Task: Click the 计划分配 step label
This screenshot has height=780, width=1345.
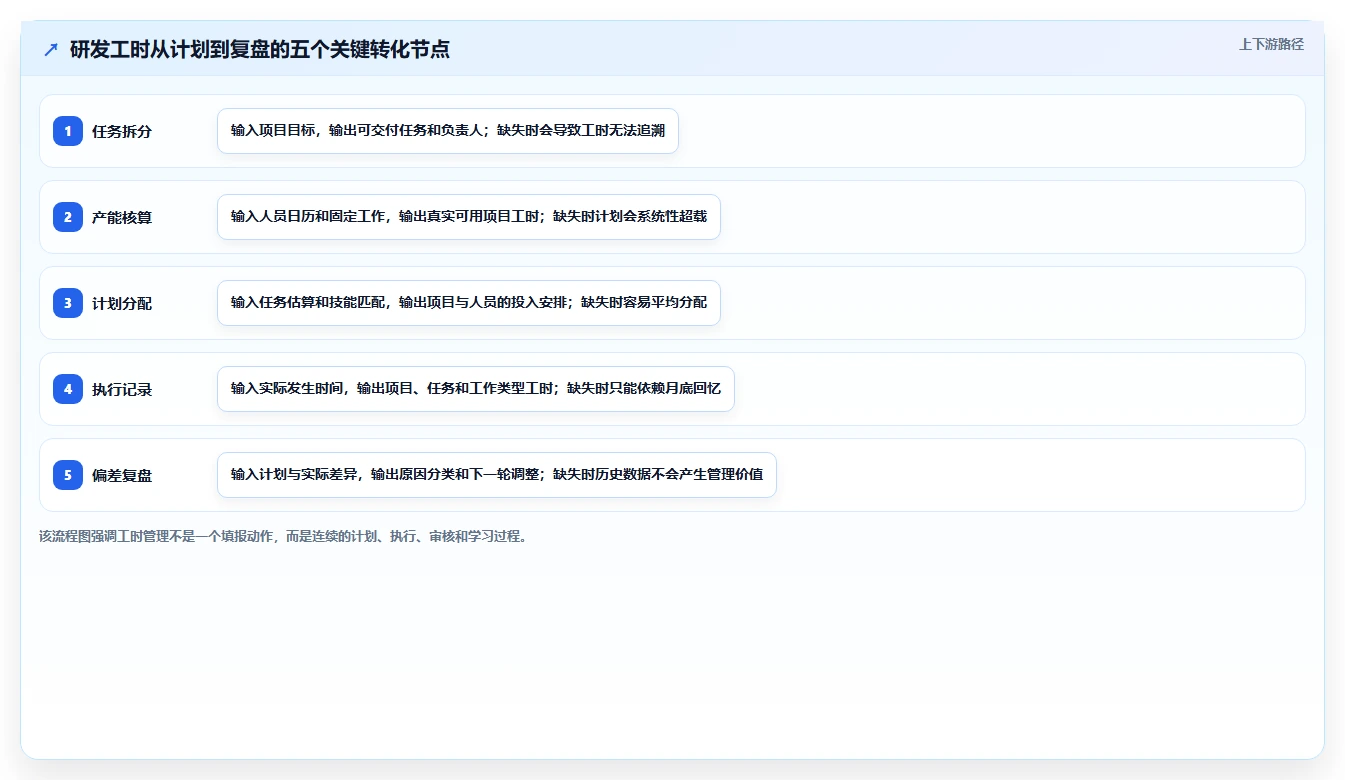Action: pyautogui.click(x=122, y=303)
